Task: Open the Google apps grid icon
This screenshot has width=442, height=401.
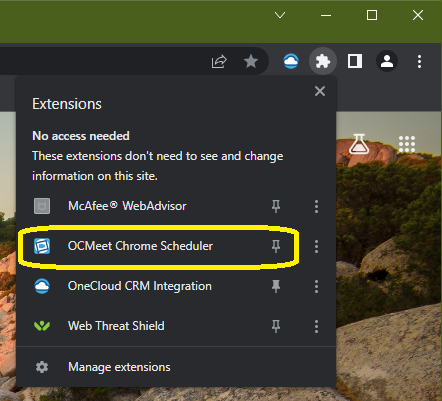Action: pyautogui.click(x=407, y=144)
